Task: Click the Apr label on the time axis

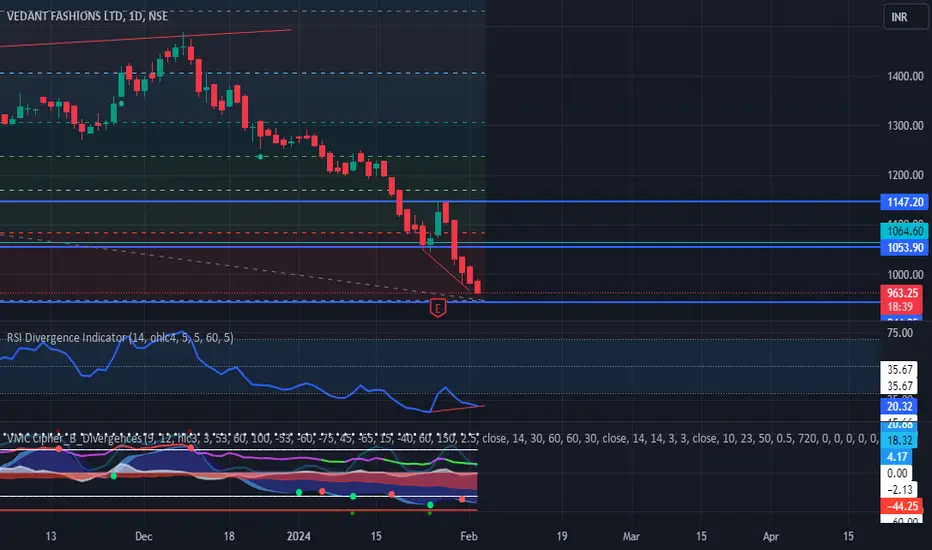Action: [770, 536]
